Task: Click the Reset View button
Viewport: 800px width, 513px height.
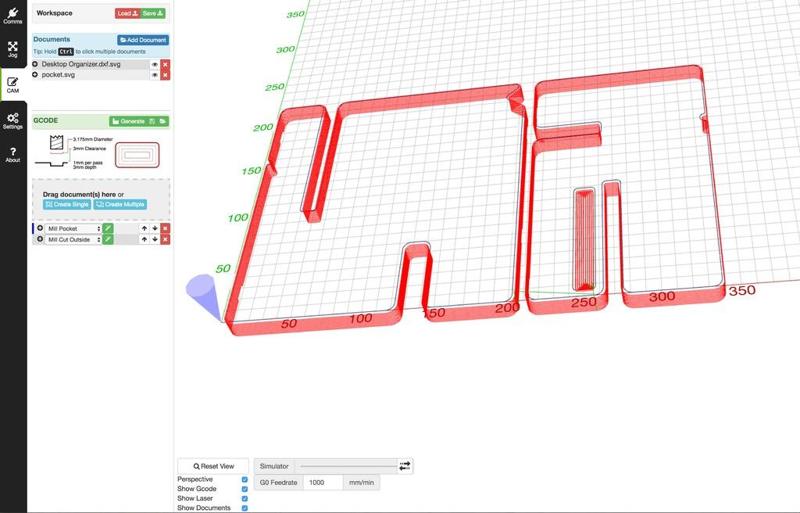Action: pos(213,466)
